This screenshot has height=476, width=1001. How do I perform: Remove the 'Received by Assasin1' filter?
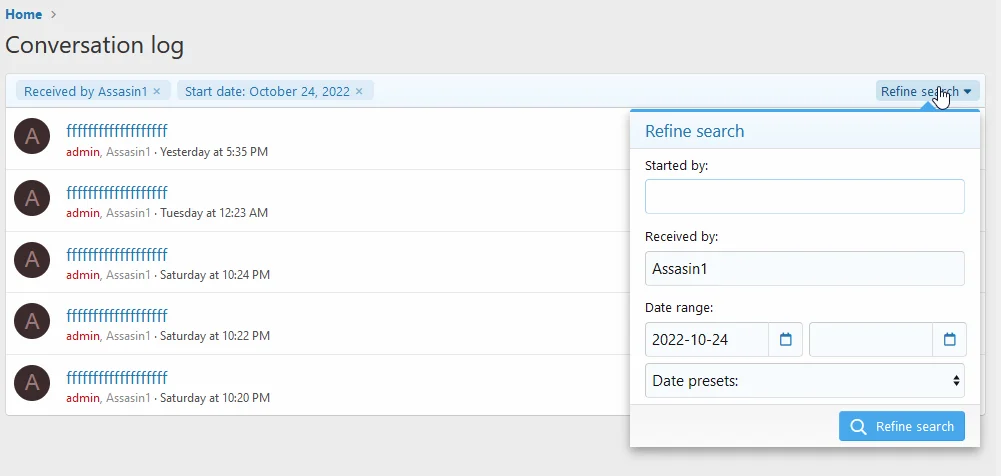click(x=157, y=91)
